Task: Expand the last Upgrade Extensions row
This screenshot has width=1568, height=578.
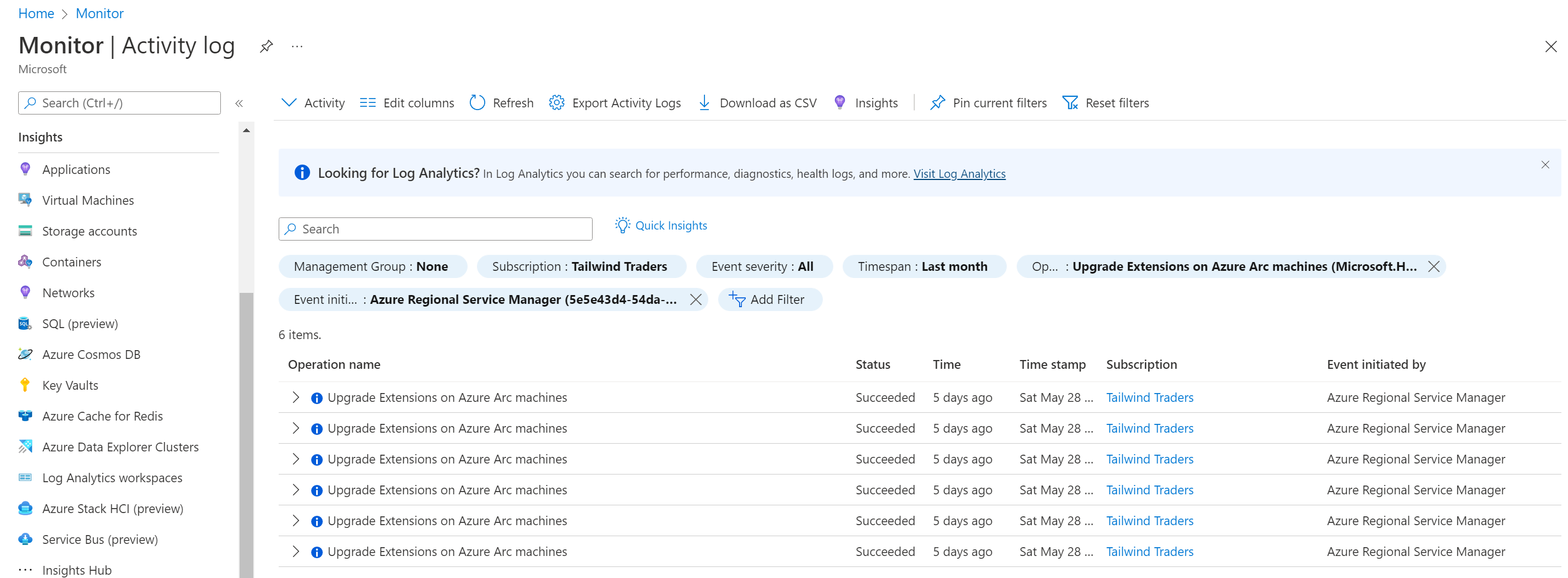Action: coord(296,551)
